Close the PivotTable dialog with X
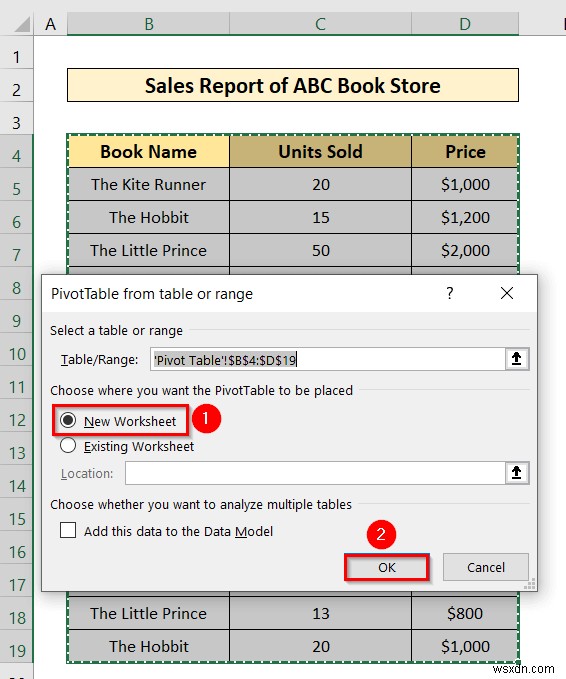This screenshot has height=679, width=566. (507, 294)
